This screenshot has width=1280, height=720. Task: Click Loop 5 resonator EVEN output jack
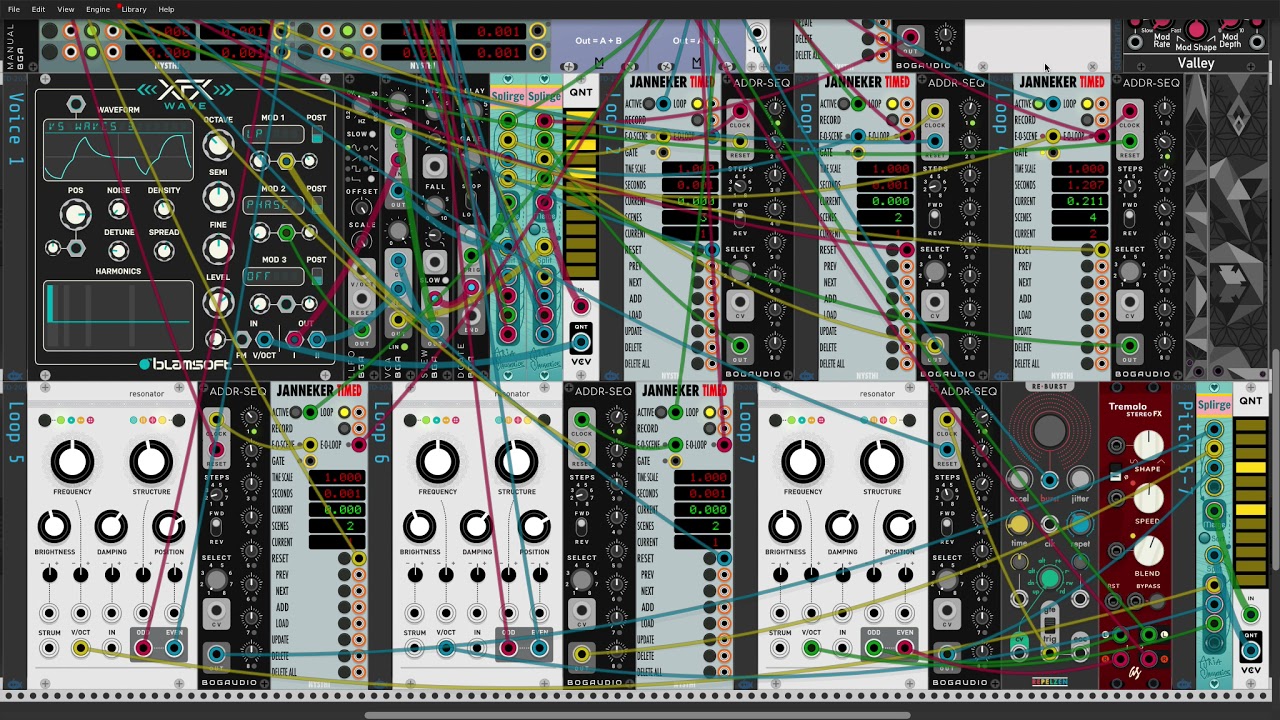174,648
